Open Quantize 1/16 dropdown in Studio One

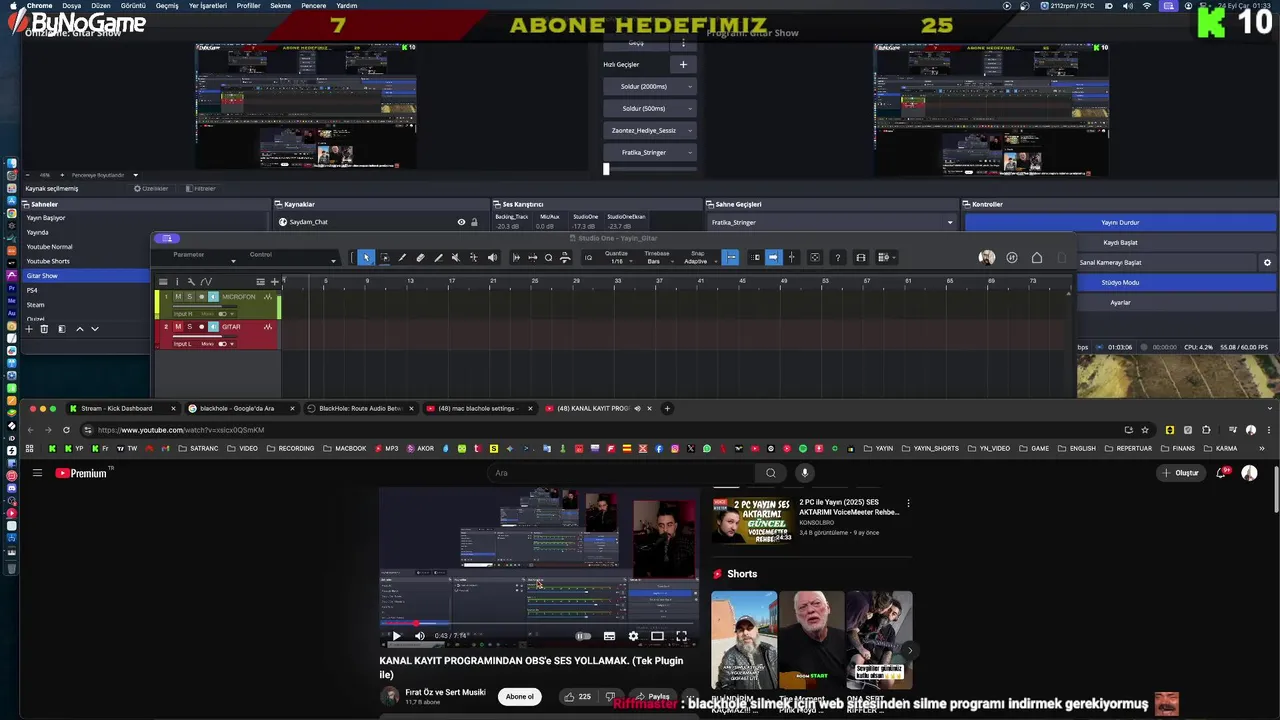coord(616,258)
